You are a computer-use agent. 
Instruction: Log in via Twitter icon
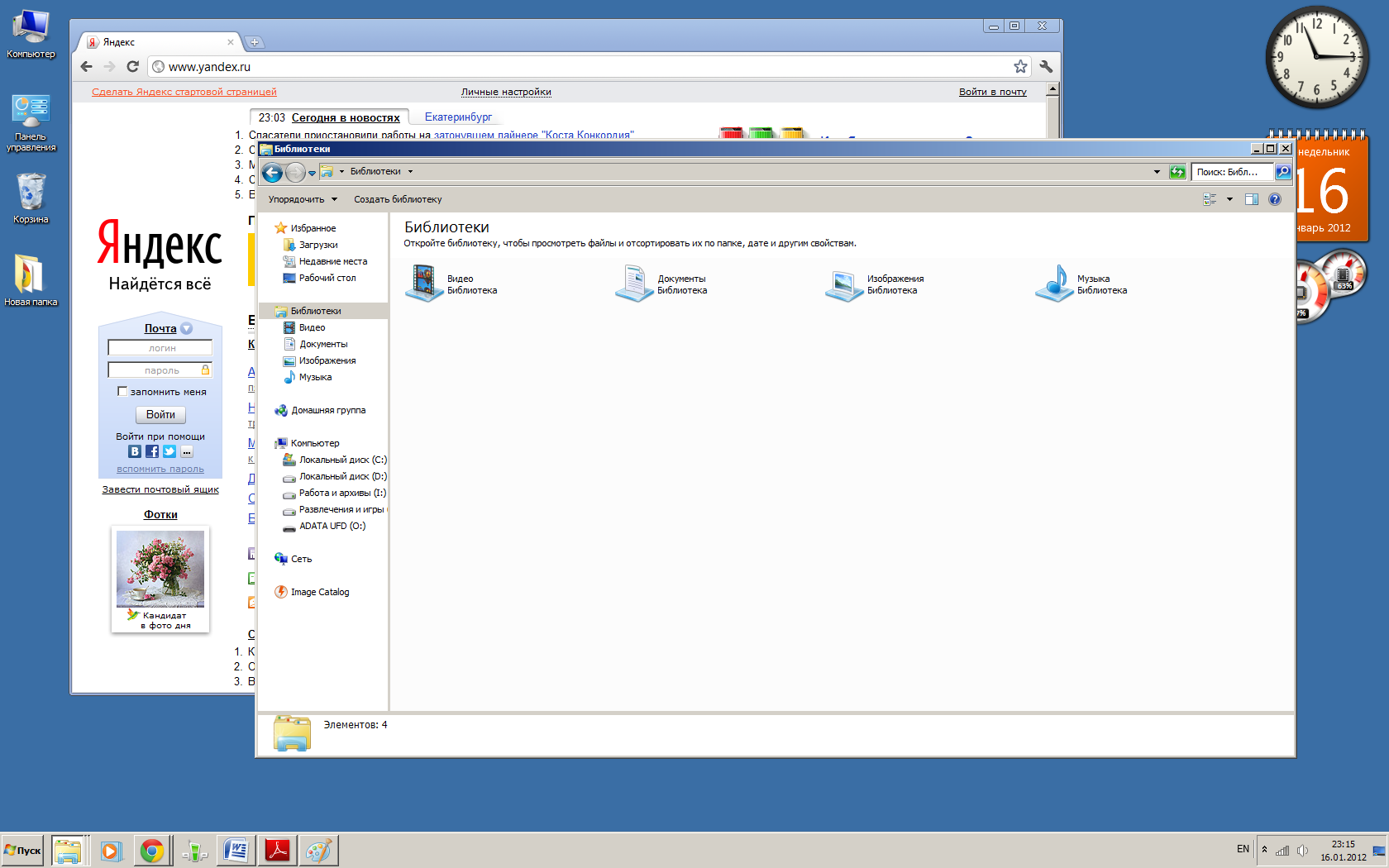pyautogui.click(x=169, y=451)
